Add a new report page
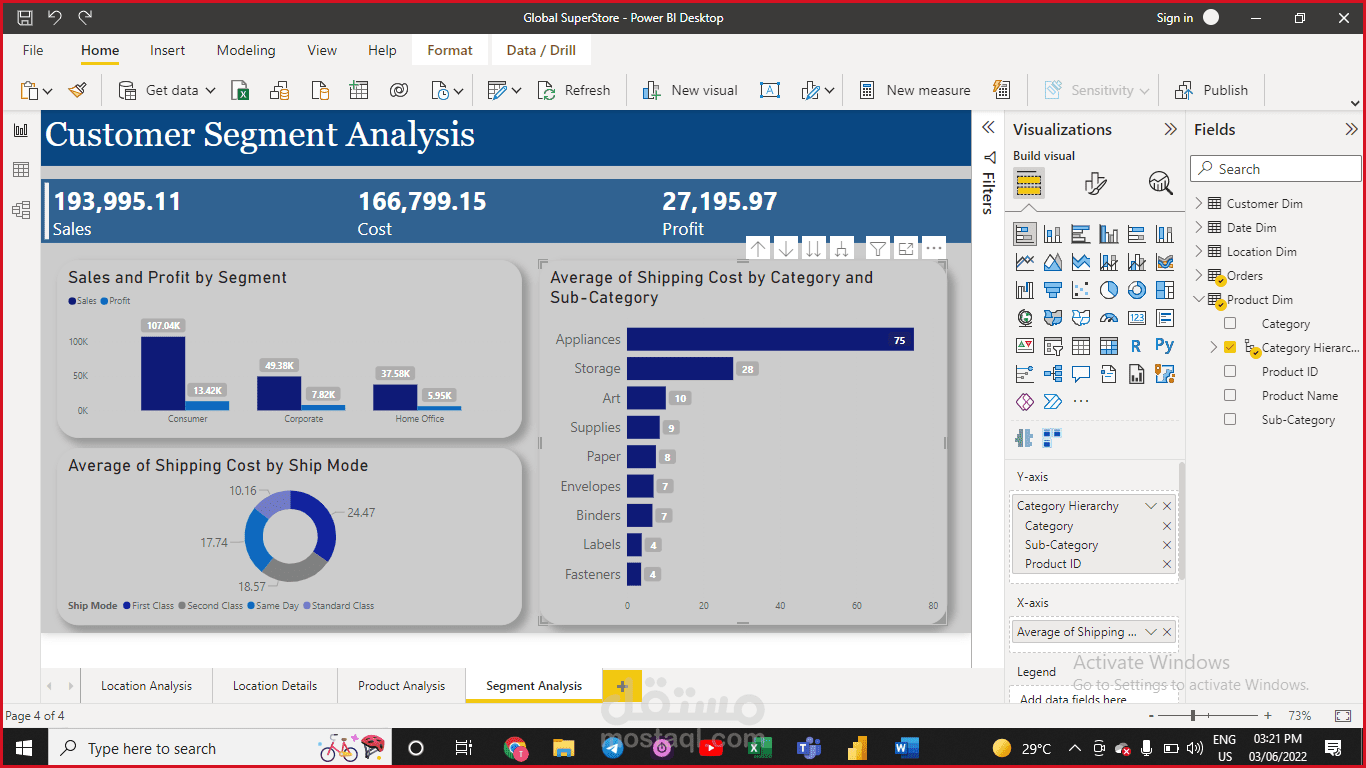 [x=622, y=686]
